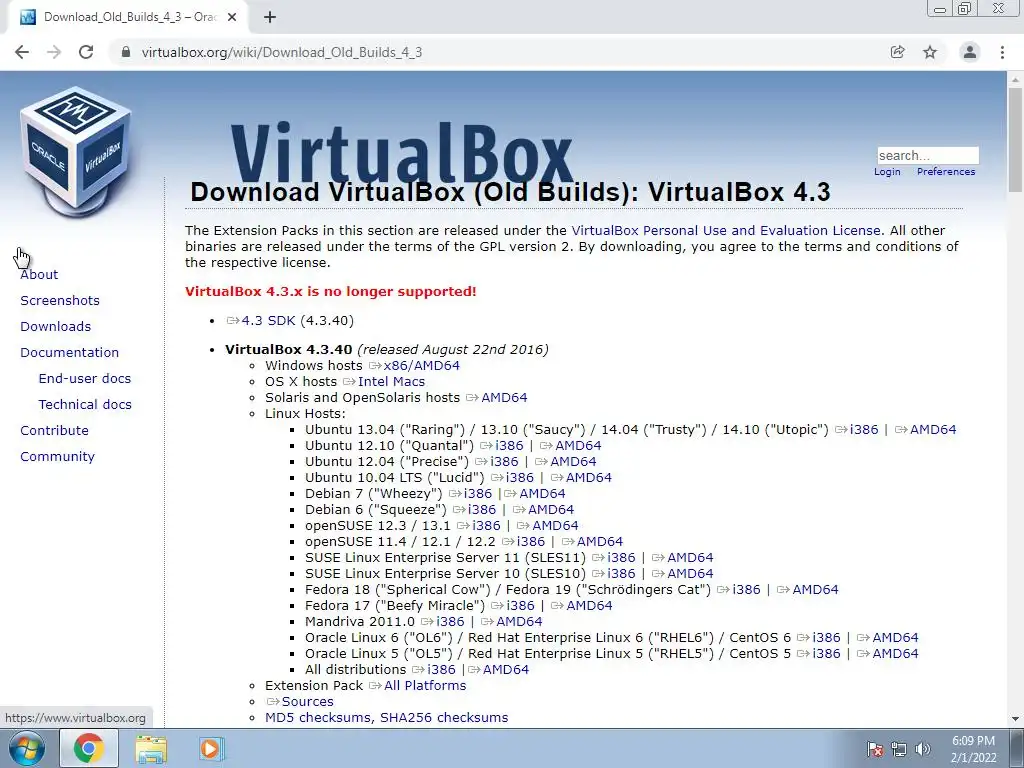Click AMD64 for Oracle Linux 5 OL5
Viewport: 1024px width, 768px height.
tap(895, 654)
